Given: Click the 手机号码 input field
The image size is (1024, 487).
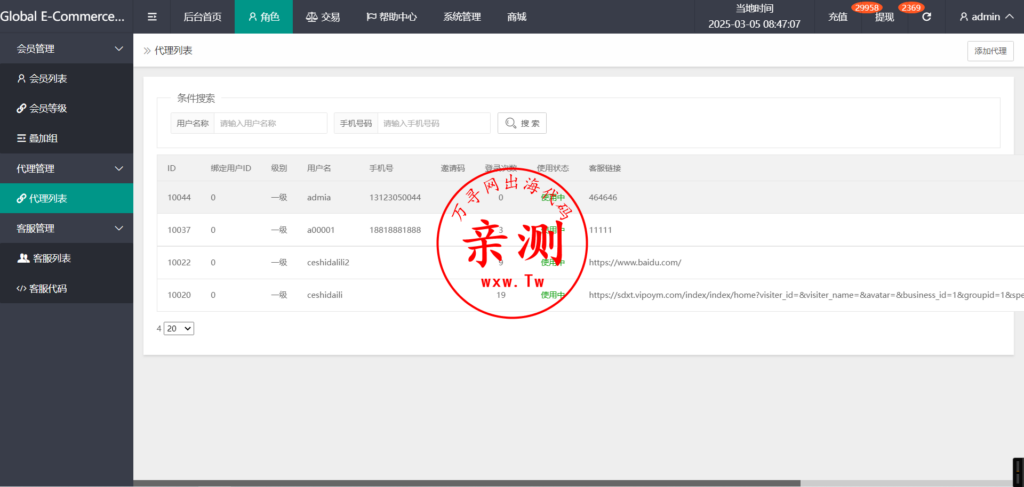Looking at the screenshot, I should click(434, 123).
